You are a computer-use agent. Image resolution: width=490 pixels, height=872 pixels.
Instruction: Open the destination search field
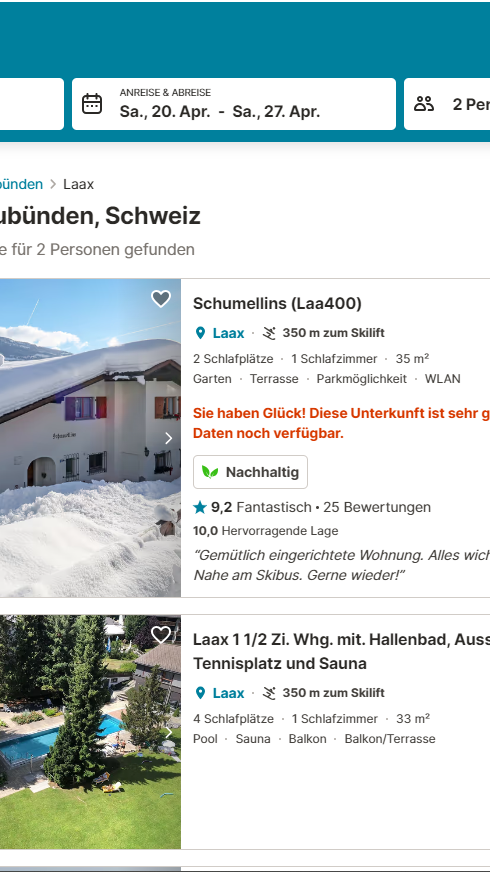[32, 104]
